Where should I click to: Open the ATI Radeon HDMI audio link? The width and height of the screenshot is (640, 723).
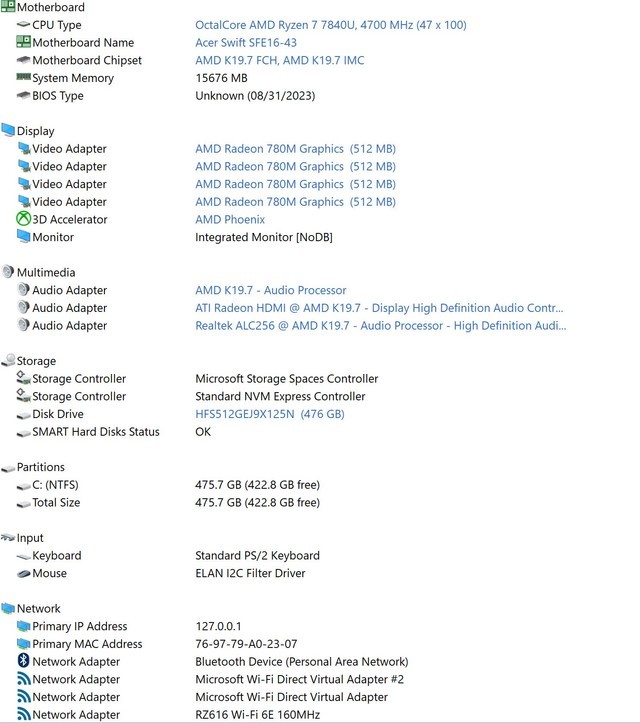[379, 308]
